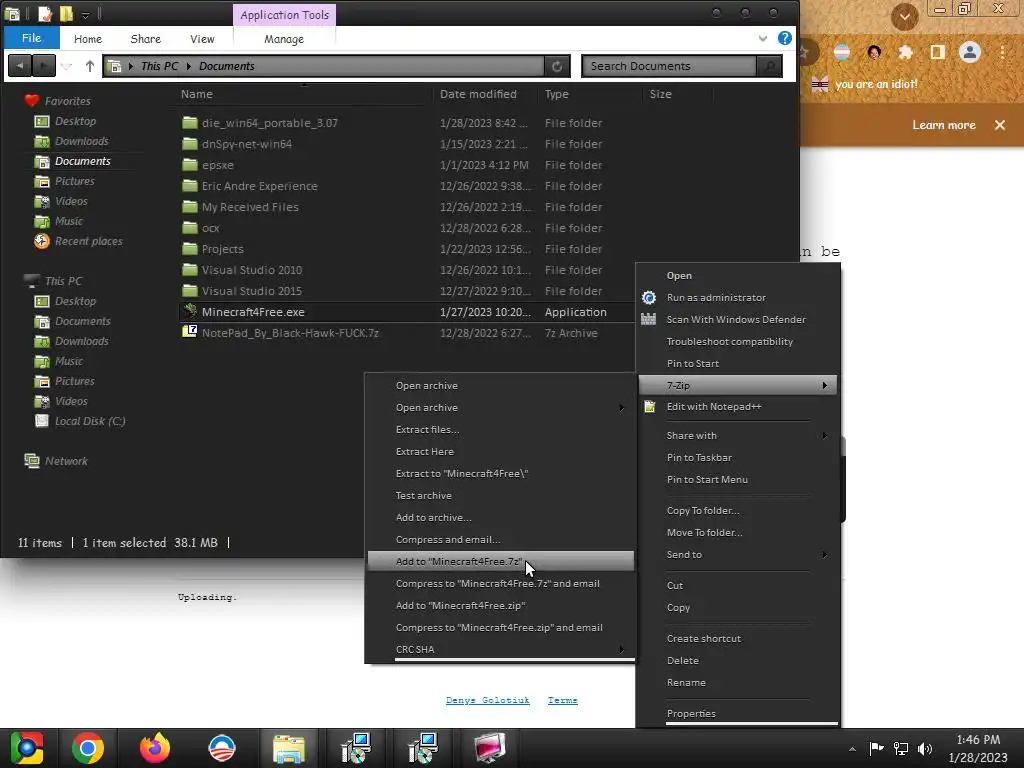The width and height of the screenshot is (1024, 768).
Task: Click the Search Documents field
Action: 670,66
